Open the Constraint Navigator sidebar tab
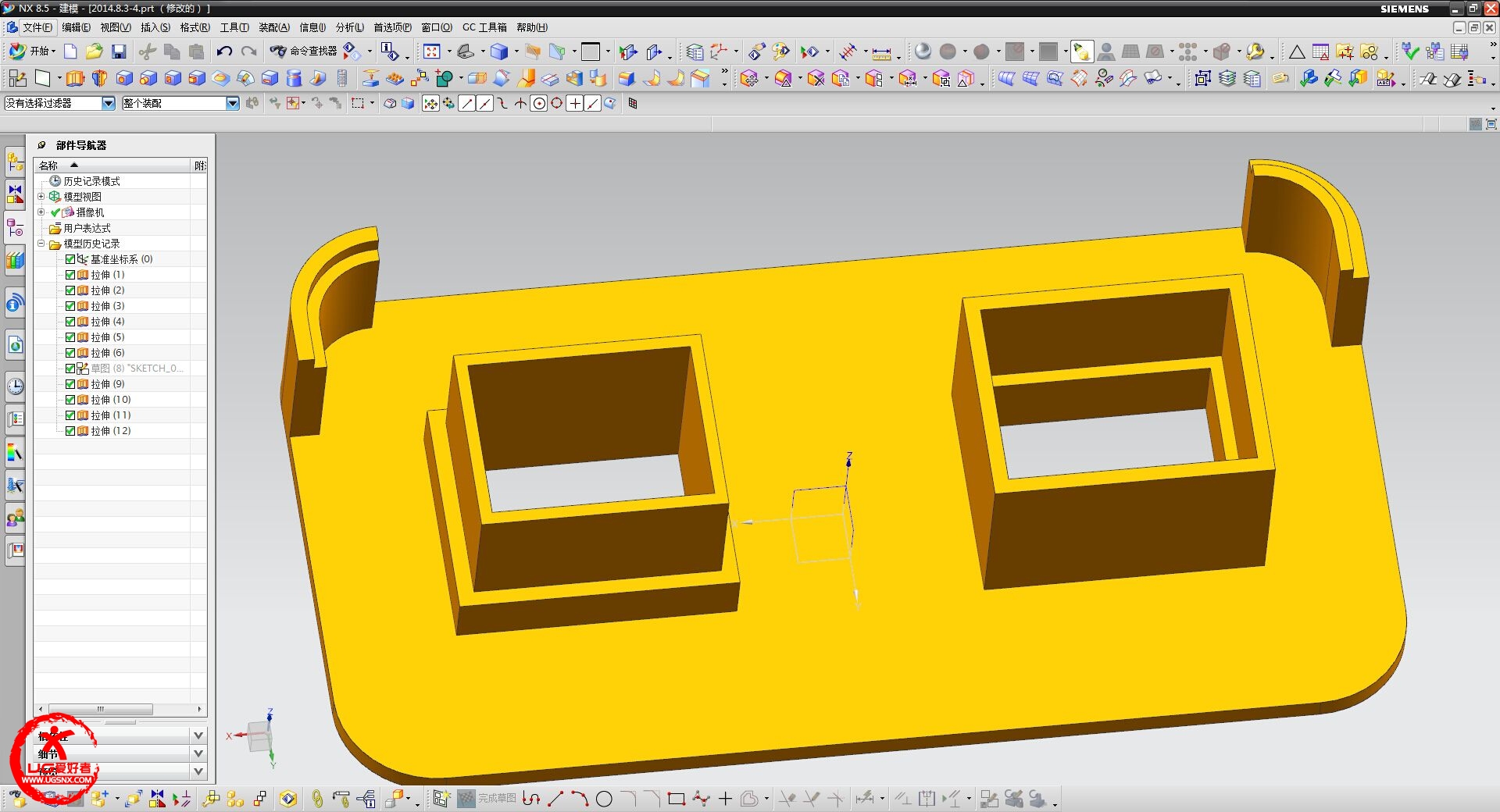 [15, 194]
